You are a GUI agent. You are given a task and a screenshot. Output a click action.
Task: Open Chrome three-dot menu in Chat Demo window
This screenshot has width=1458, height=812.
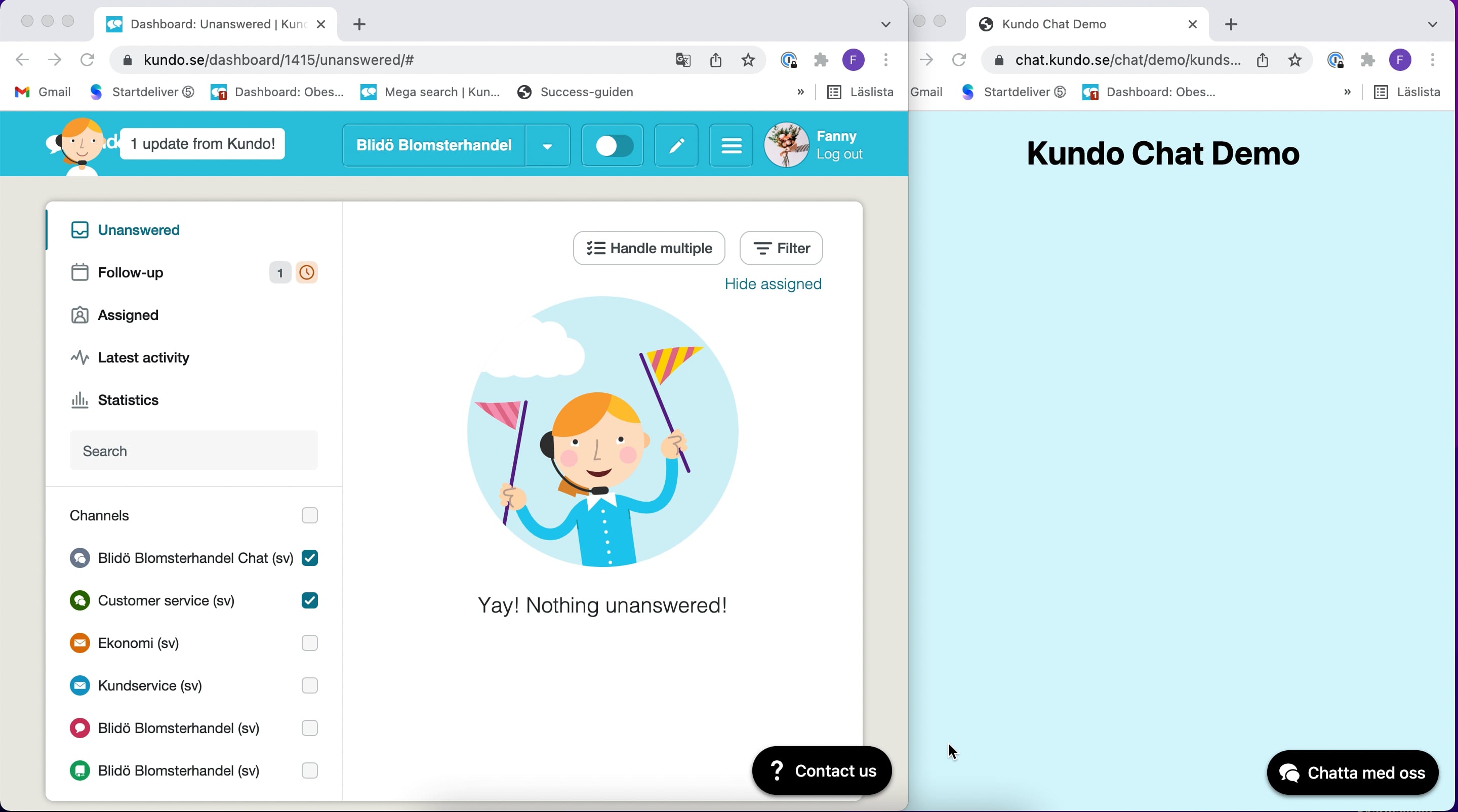point(1433,60)
